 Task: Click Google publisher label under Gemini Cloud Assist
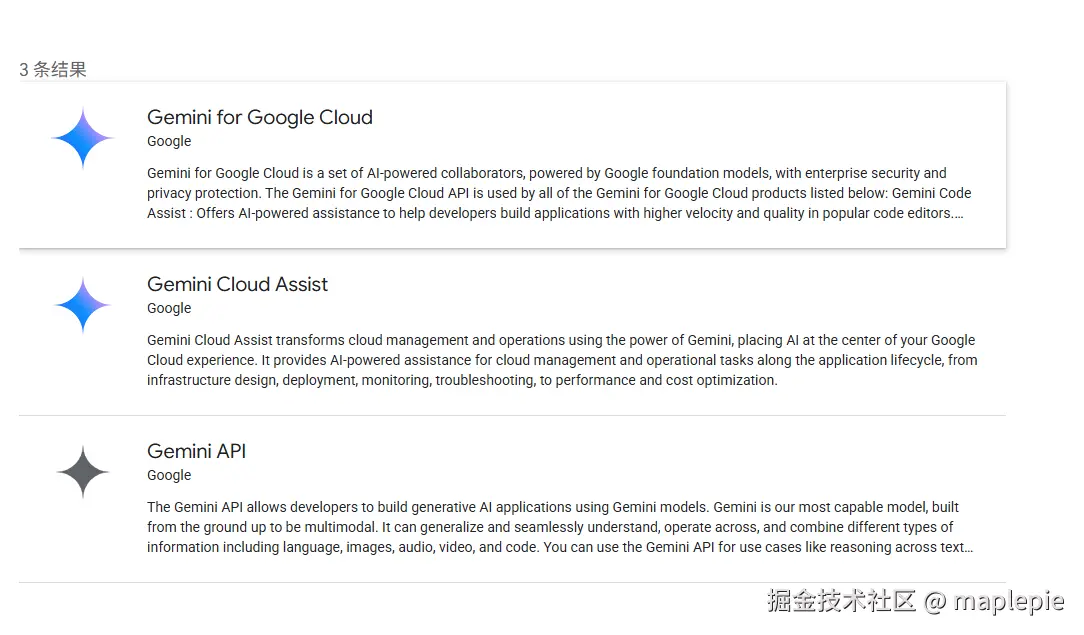[x=169, y=308]
